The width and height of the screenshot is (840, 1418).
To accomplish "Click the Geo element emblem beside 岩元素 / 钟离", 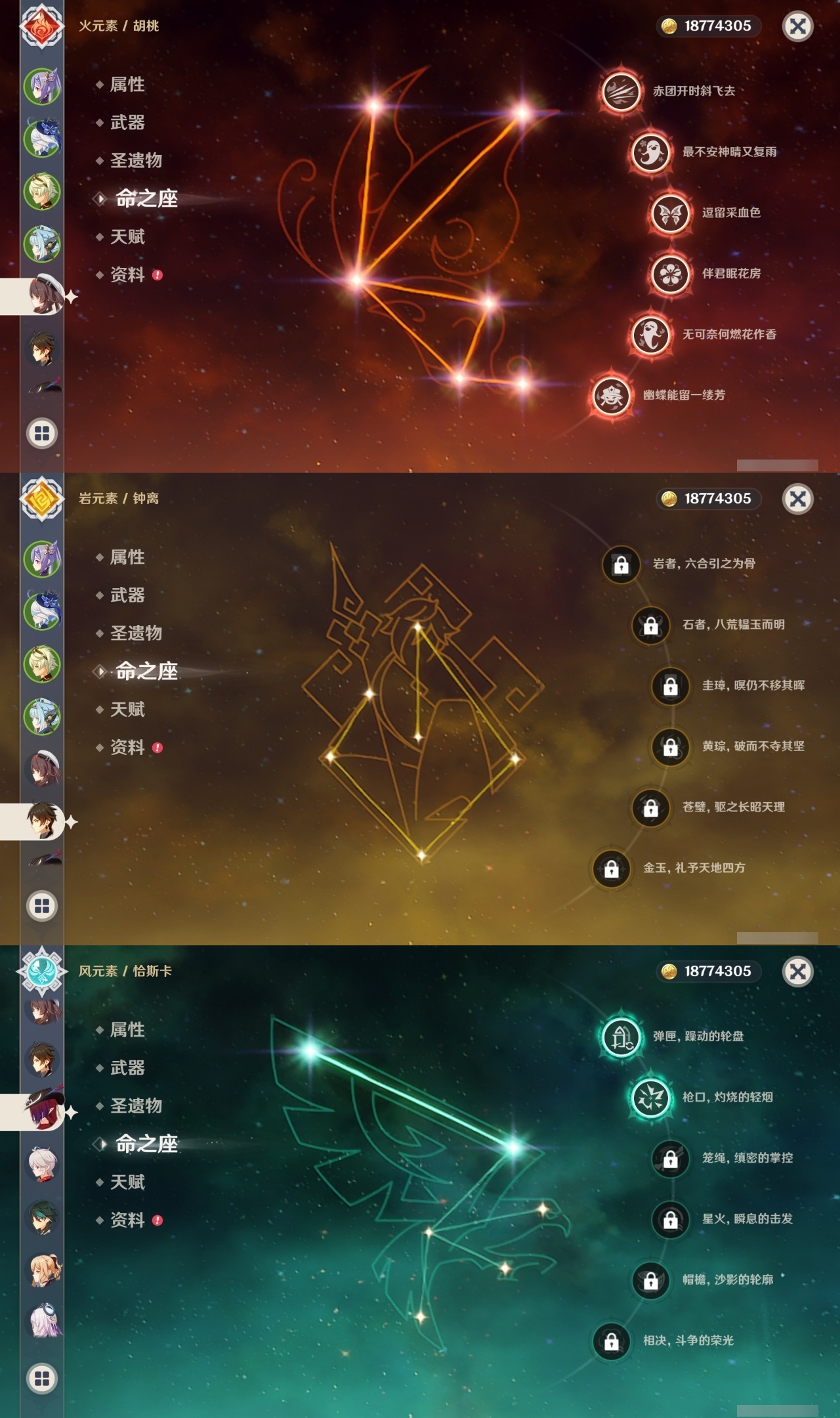I will 42,499.
